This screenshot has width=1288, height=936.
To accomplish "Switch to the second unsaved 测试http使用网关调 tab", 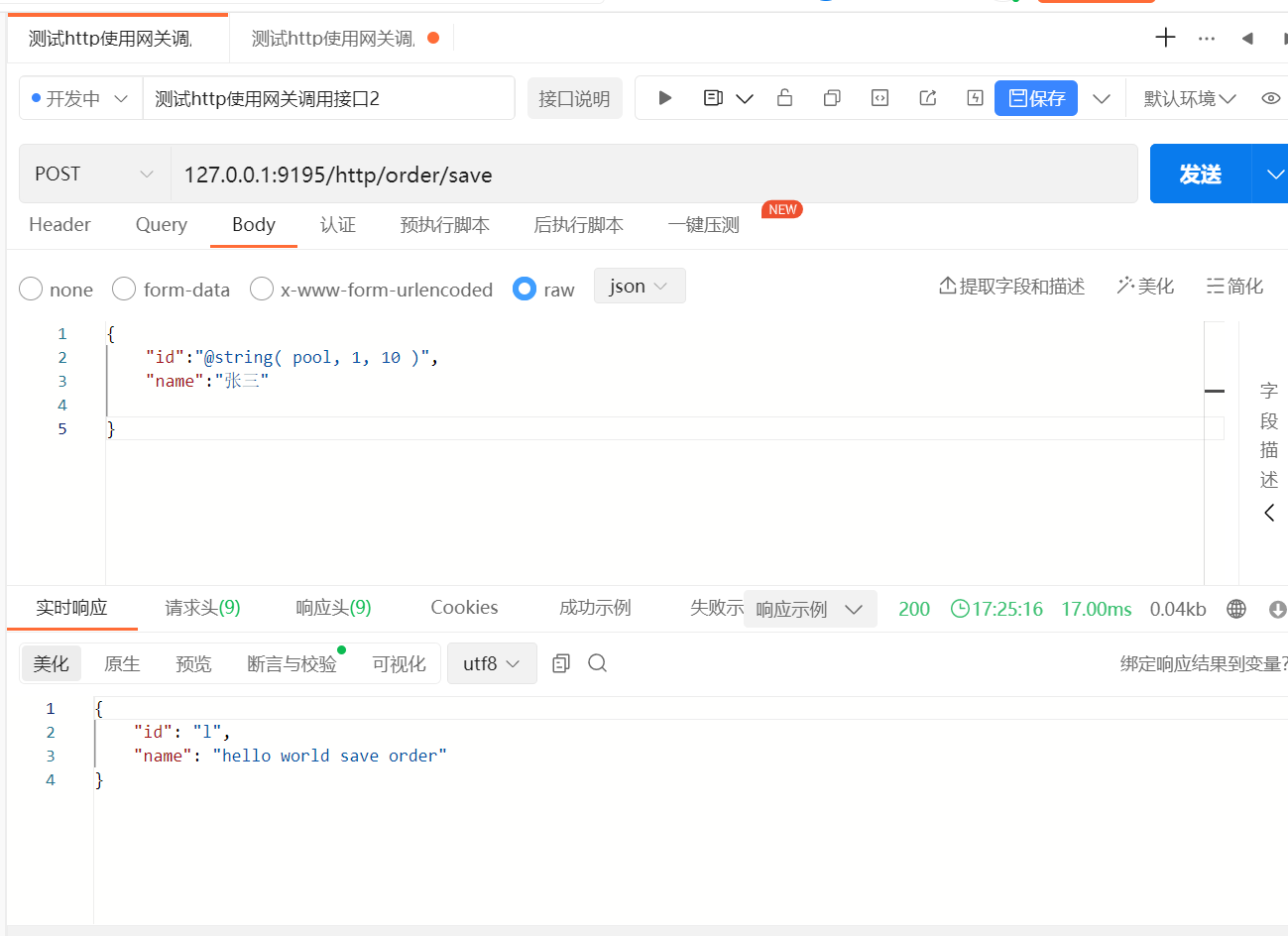I will click(342, 39).
